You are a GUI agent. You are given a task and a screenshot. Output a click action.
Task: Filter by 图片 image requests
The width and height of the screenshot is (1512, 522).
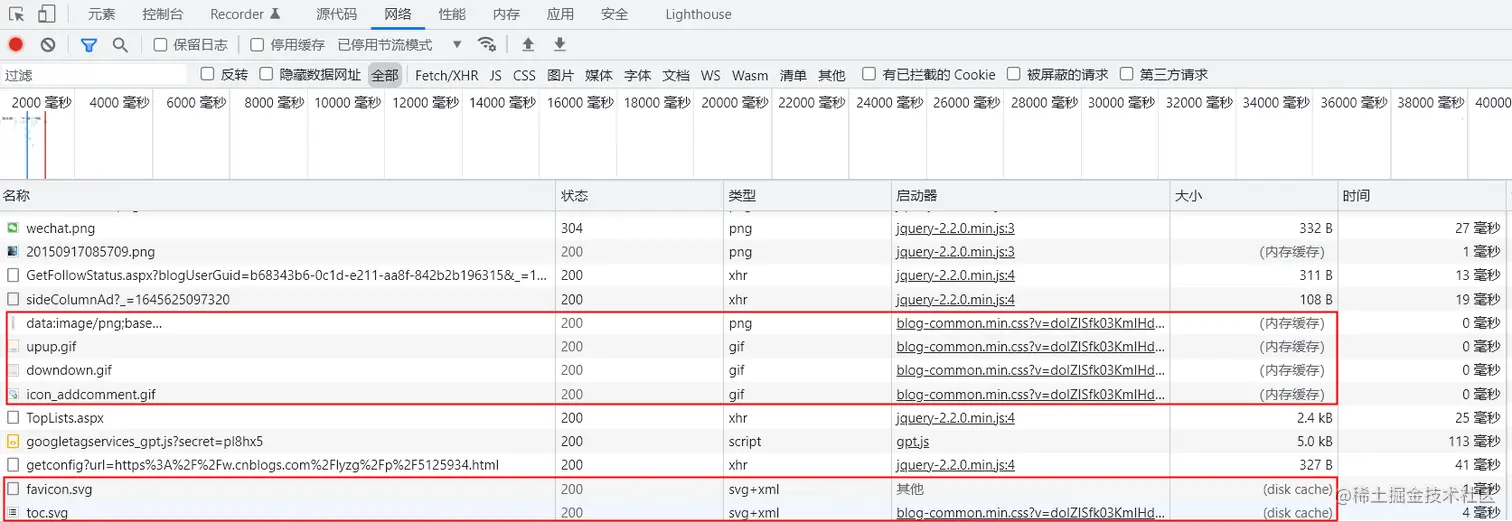[x=560, y=75]
